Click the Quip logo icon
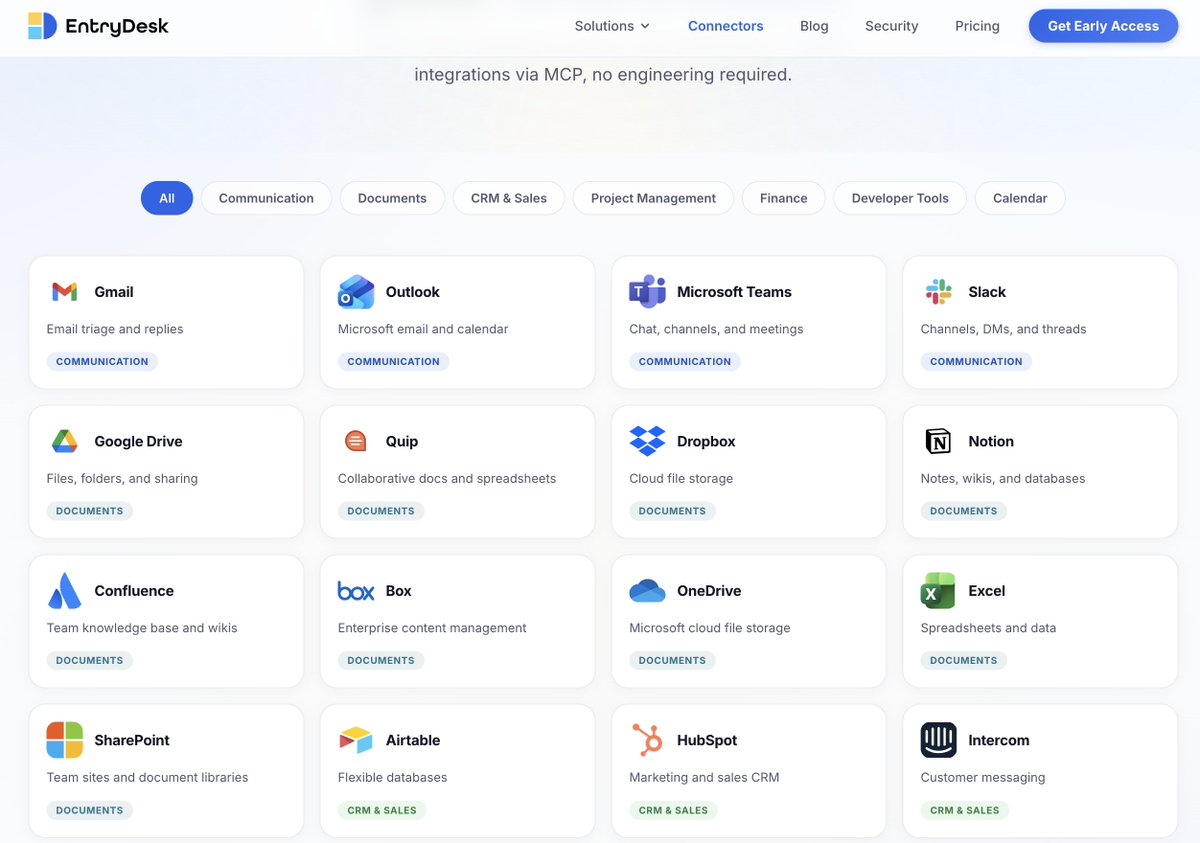Screen dimensions: 1200x843 pos(355,441)
